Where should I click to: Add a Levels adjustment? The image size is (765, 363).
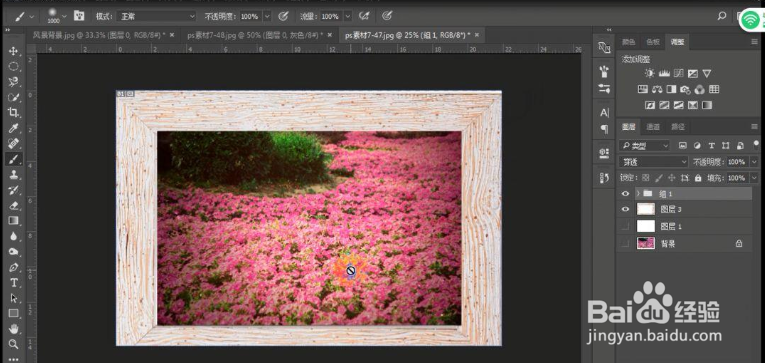point(664,74)
